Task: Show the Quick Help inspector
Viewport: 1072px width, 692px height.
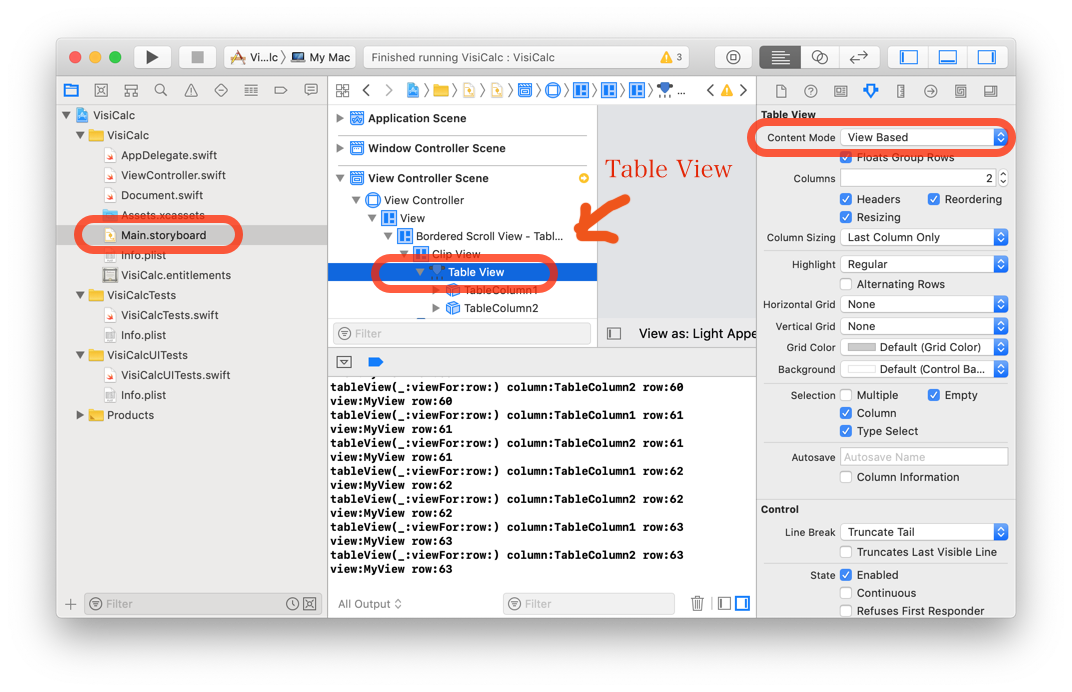Action: pos(810,91)
